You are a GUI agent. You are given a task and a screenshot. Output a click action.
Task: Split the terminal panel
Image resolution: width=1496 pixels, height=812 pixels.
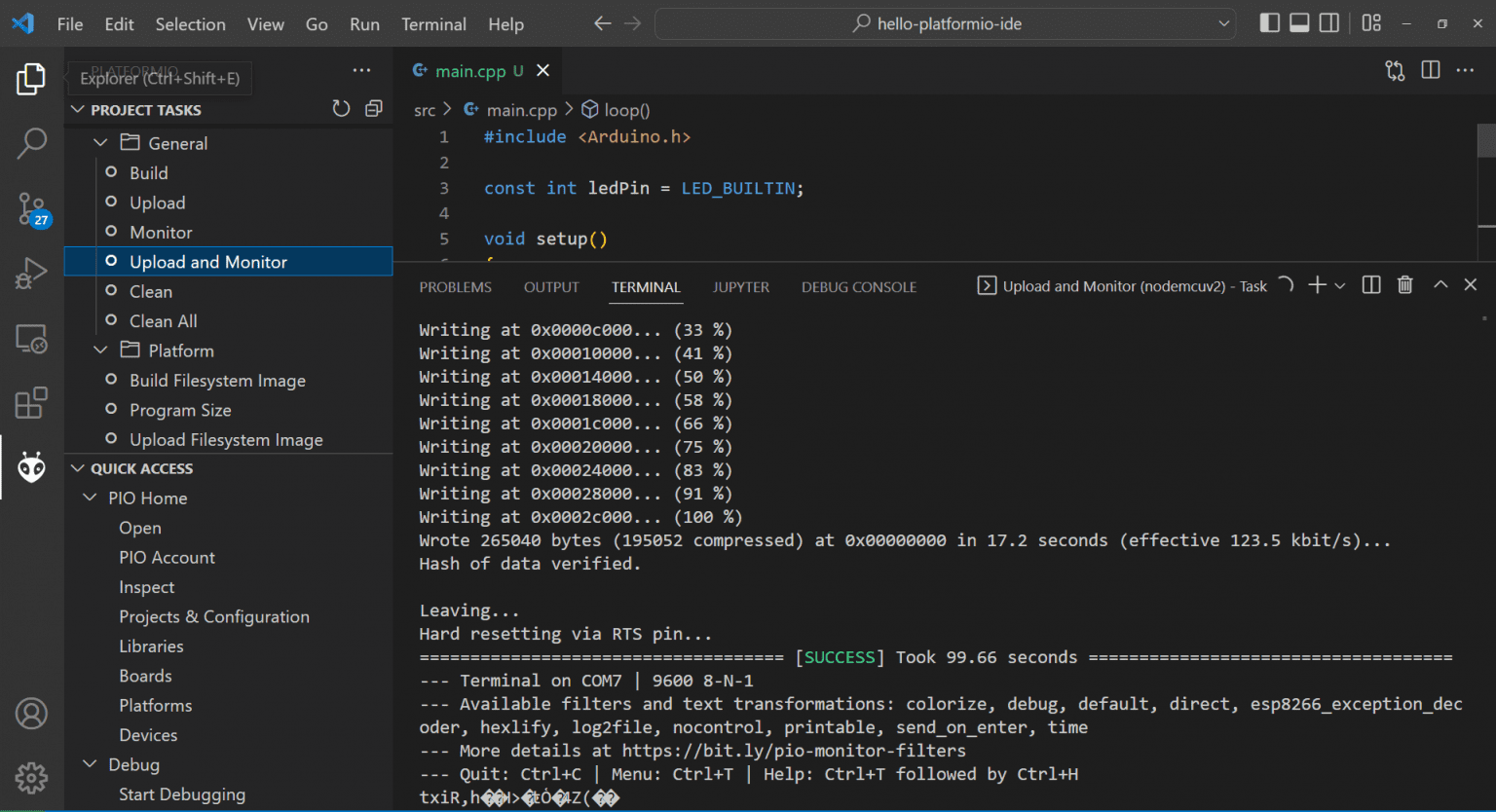tap(1370, 284)
